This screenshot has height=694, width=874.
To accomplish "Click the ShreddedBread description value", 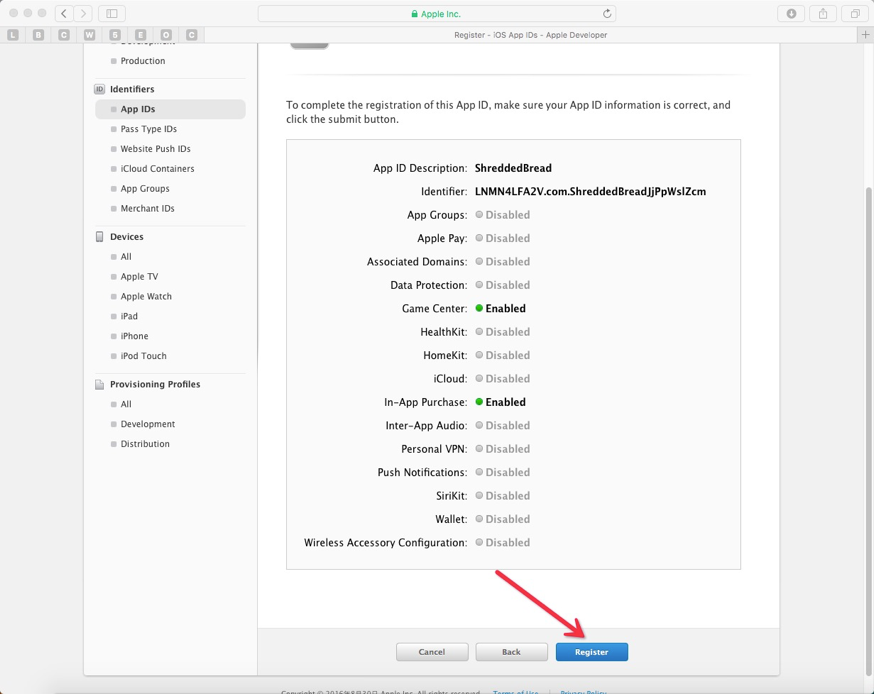I will click(x=513, y=168).
